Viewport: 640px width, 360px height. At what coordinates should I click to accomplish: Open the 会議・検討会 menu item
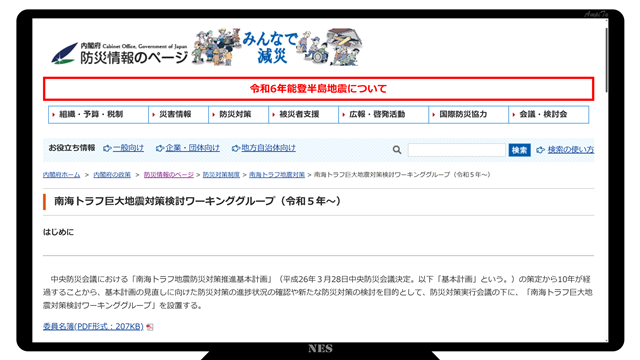[x=549, y=114]
